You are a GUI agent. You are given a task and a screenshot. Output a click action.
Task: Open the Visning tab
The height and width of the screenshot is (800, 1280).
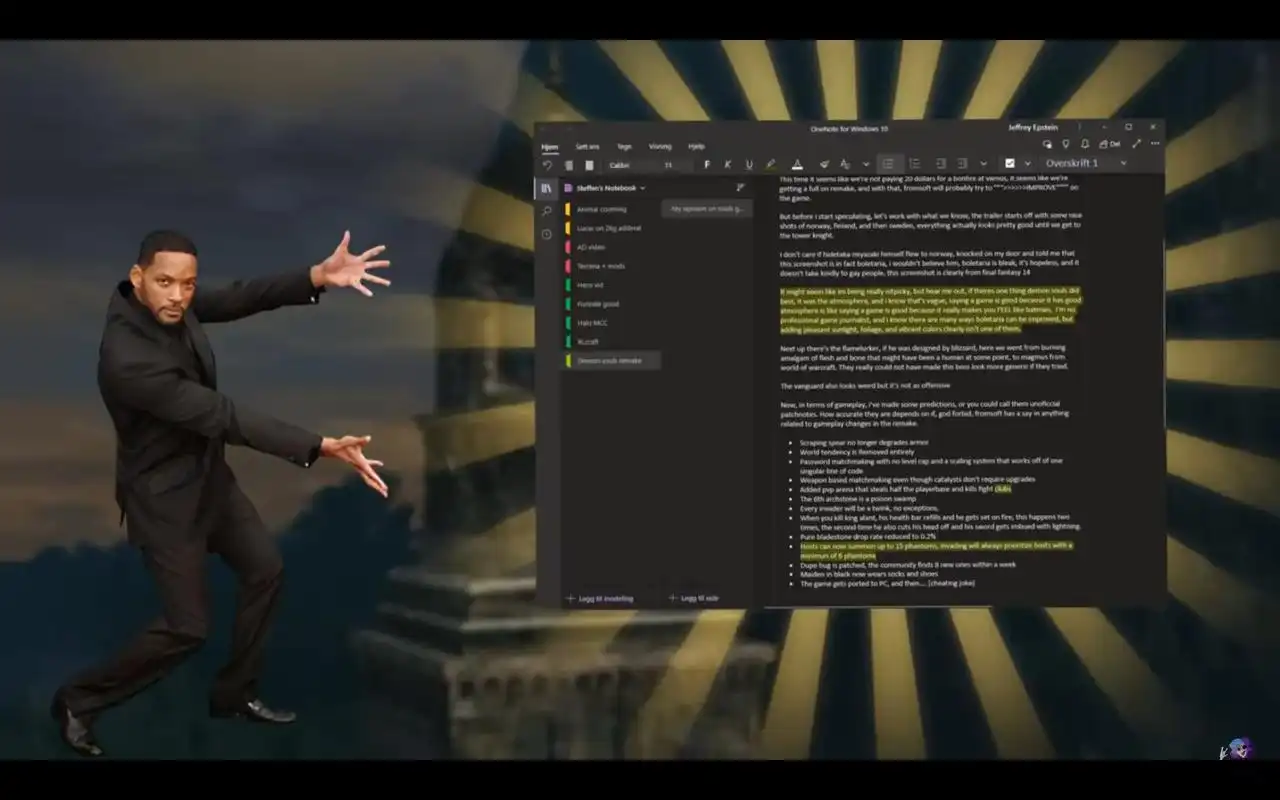660,146
